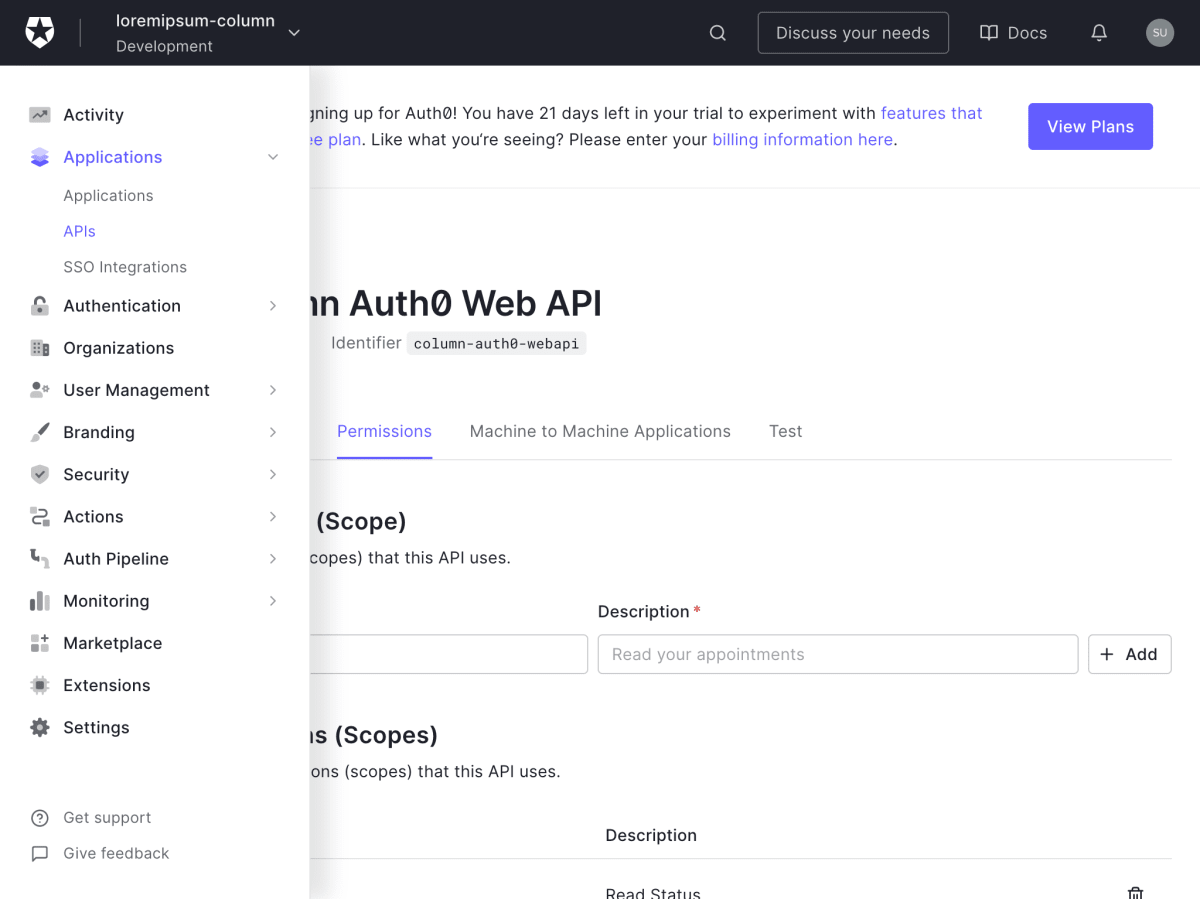Select APIs submenu item

[79, 232]
